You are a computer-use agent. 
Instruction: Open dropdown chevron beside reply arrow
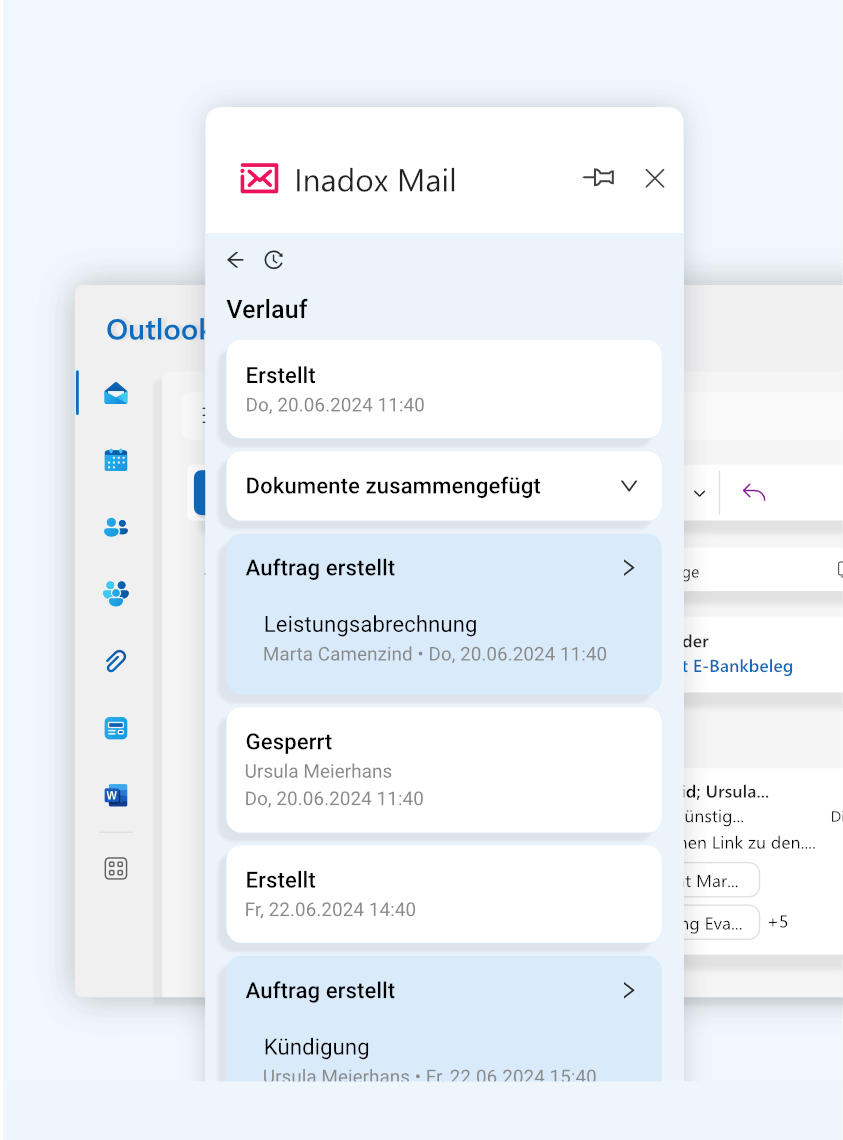699,494
